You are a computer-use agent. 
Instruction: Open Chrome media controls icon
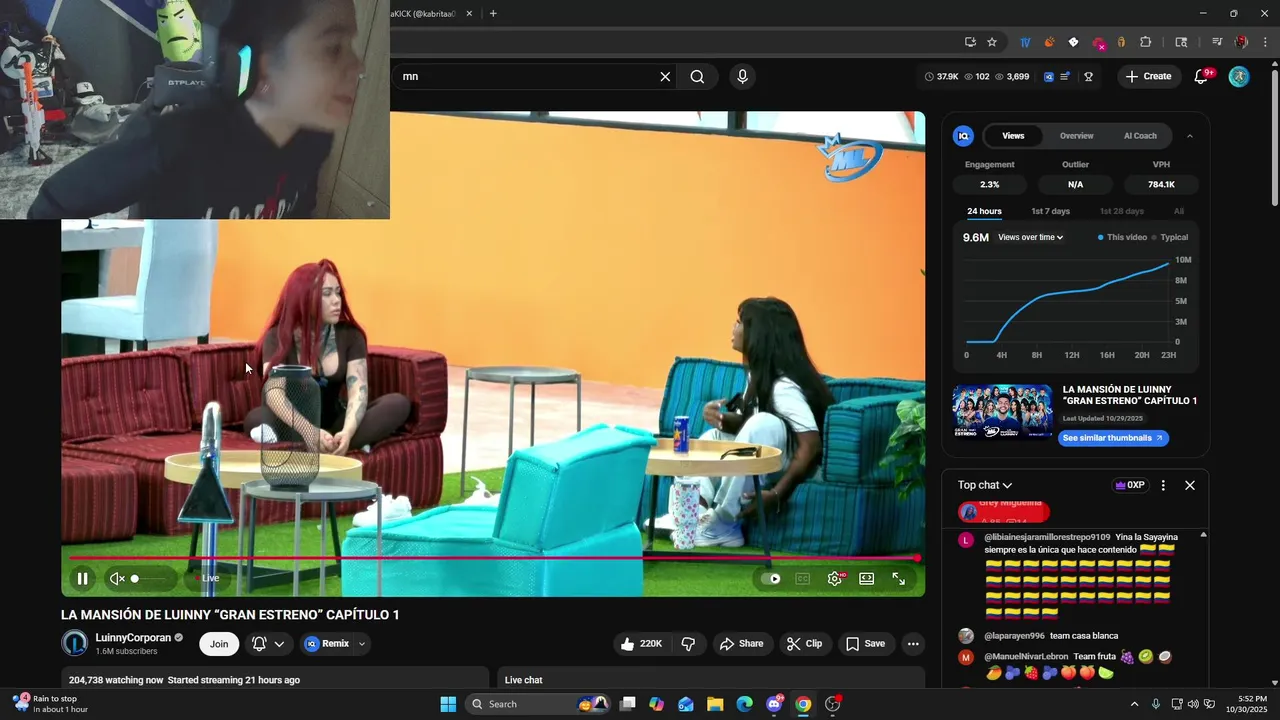tap(1217, 42)
